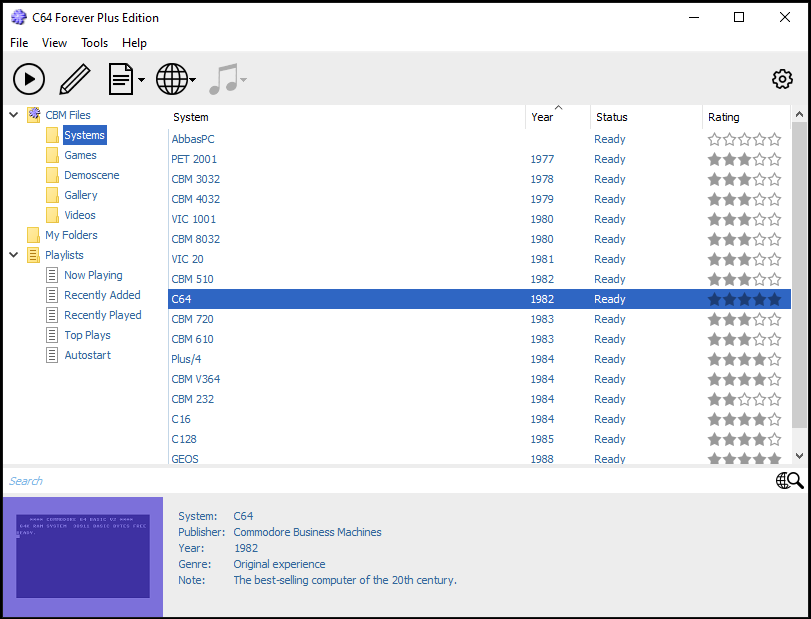
Task: Click the Play button in toolbar
Action: 29,79
